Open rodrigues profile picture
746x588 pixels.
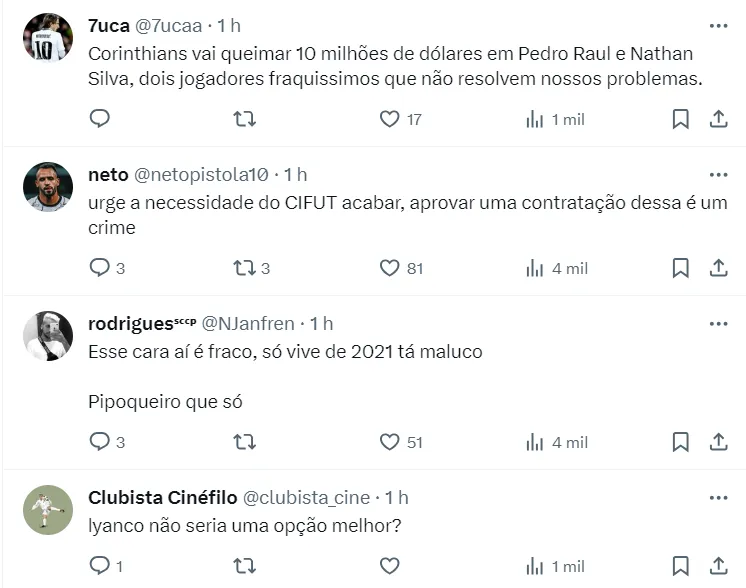(x=48, y=336)
